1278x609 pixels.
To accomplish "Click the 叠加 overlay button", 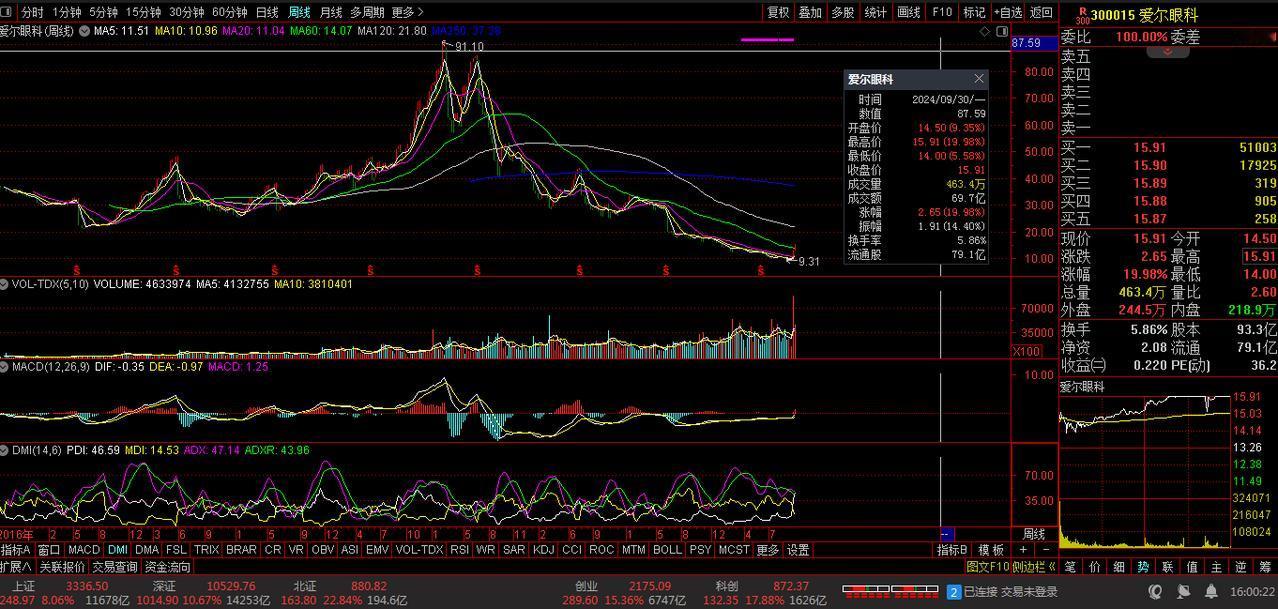I will coord(810,12).
